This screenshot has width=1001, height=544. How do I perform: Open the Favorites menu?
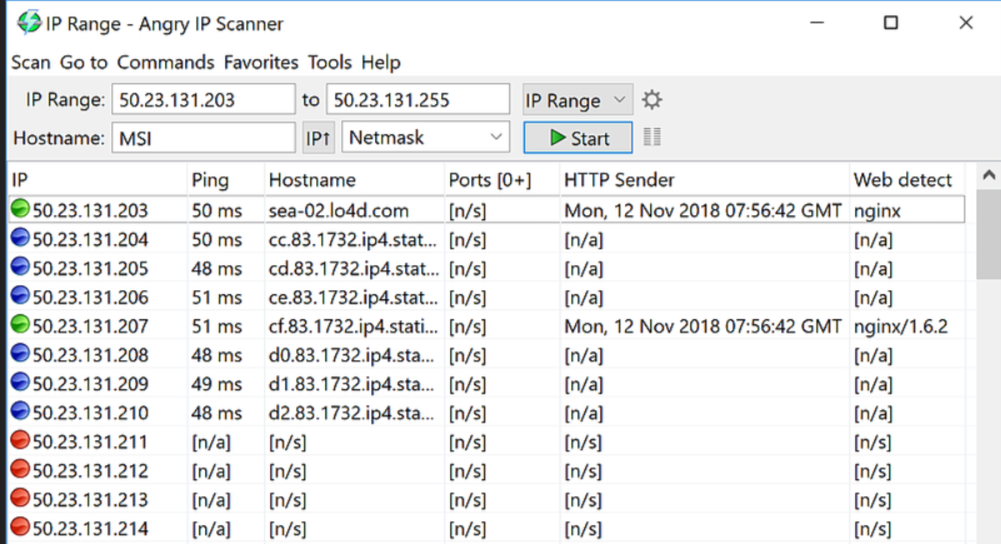pos(261,63)
